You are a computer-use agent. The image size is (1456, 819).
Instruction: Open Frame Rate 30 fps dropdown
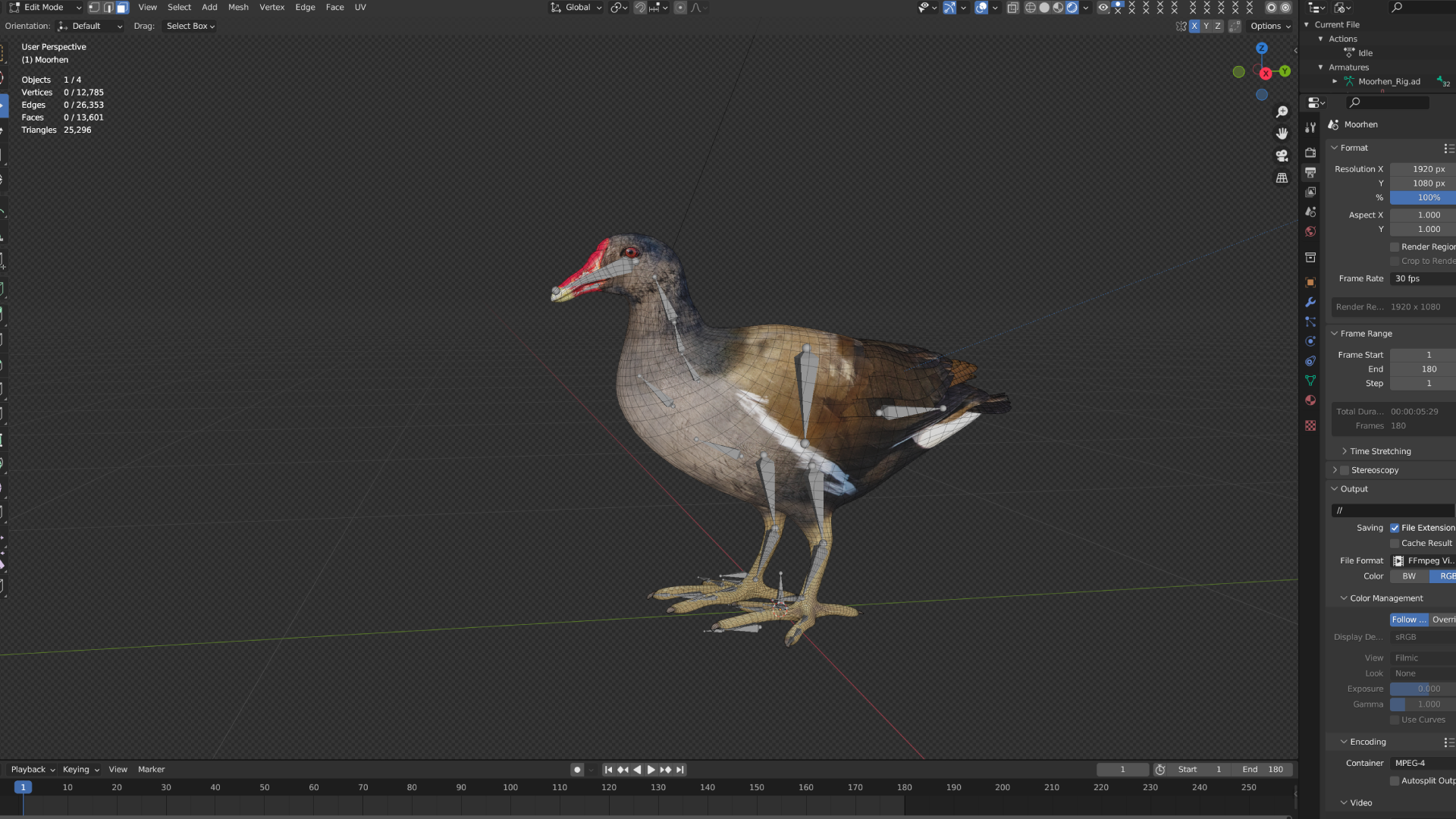pos(1423,279)
